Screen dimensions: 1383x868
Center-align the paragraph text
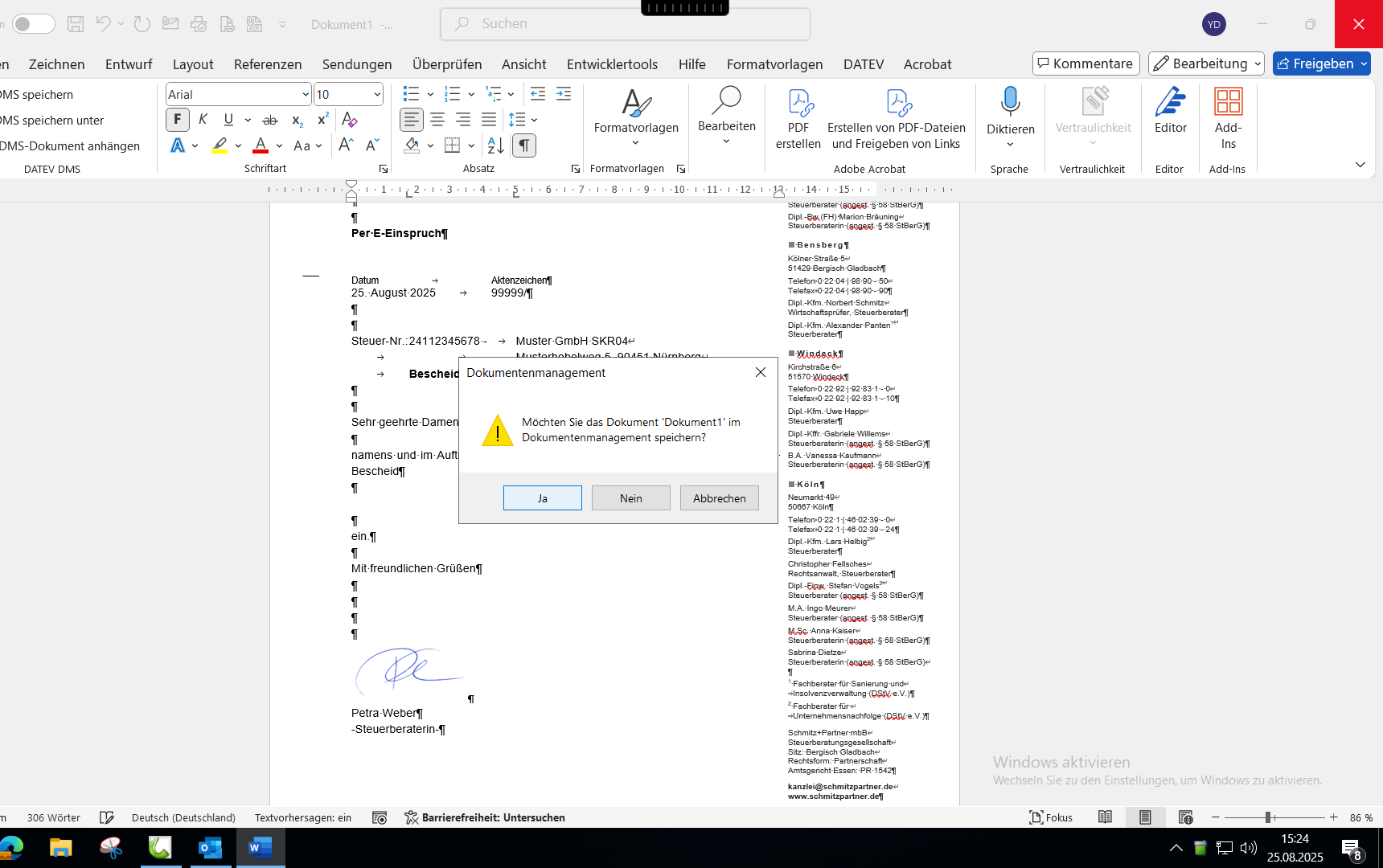click(x=437, y=120)
